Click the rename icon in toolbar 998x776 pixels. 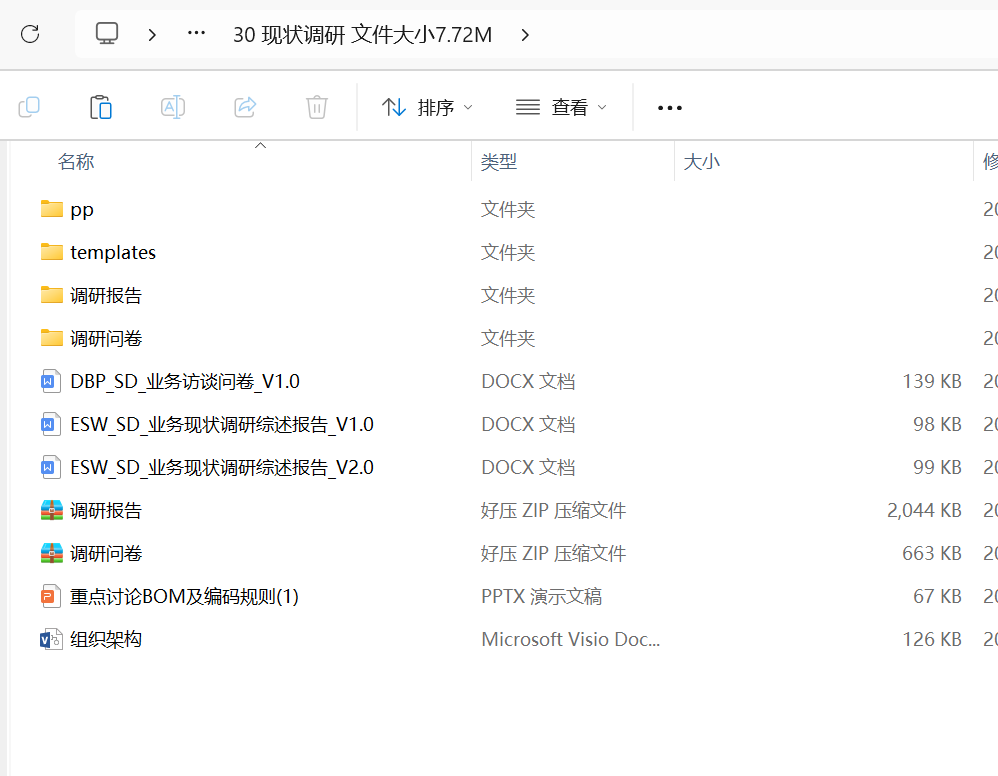click(x=173, y=107)
